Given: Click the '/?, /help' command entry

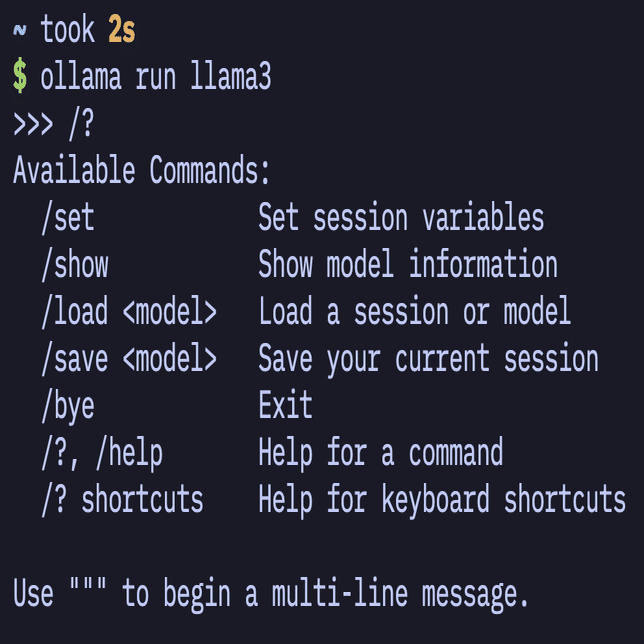Looking at the screenshot, I should [102, 453].
